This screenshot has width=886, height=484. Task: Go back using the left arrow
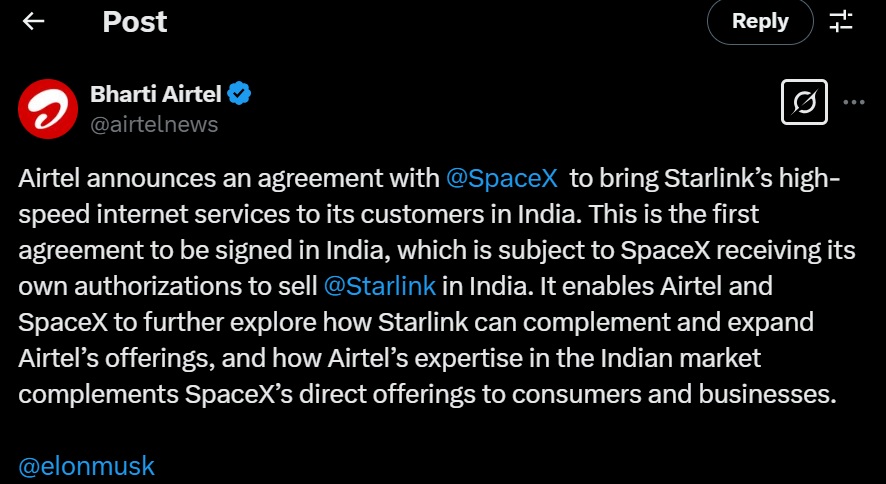click(x=34, y=21)
